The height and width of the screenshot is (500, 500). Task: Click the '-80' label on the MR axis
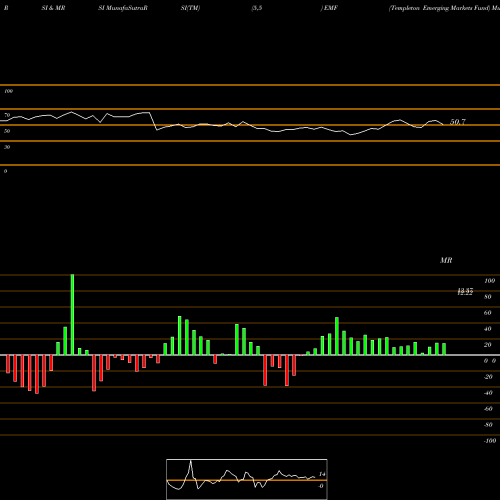(488, 425)
